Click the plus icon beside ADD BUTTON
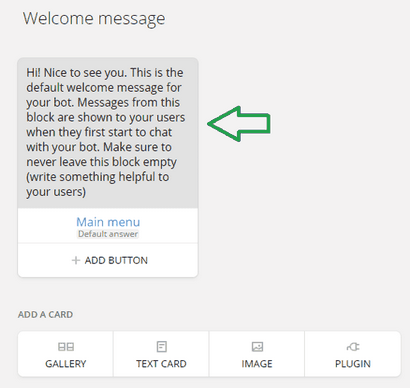Image resolution: width=410 pixels, height=388 pixels. (x=76, y=260)
